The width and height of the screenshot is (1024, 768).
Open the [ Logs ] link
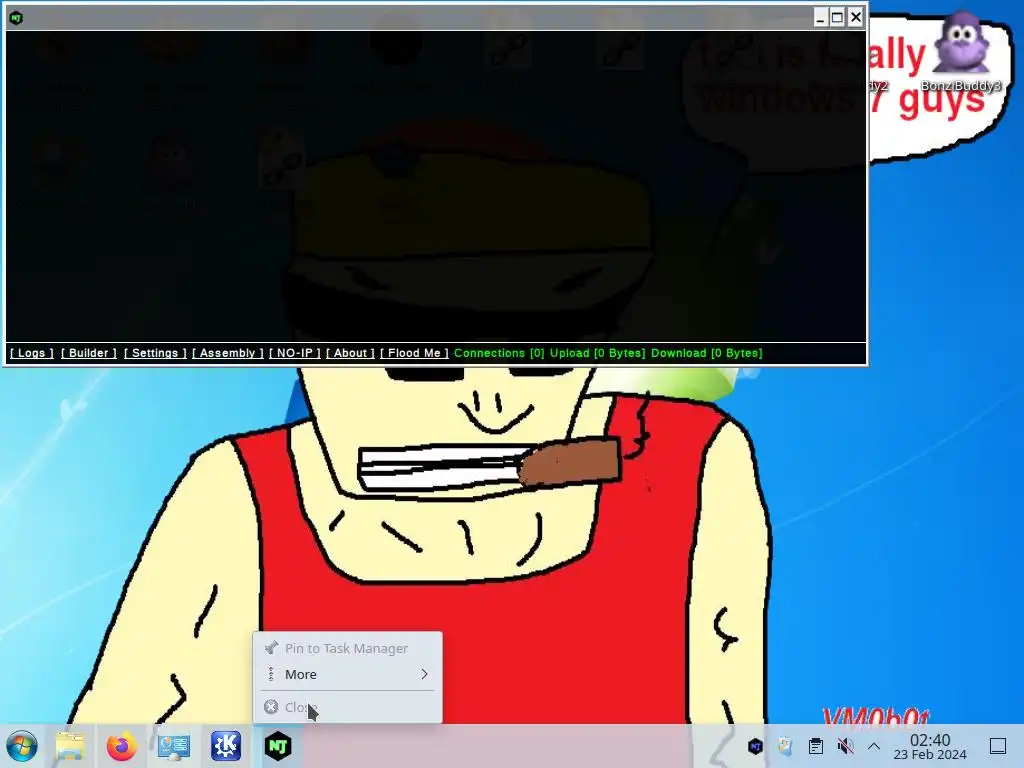pos(31,353)
